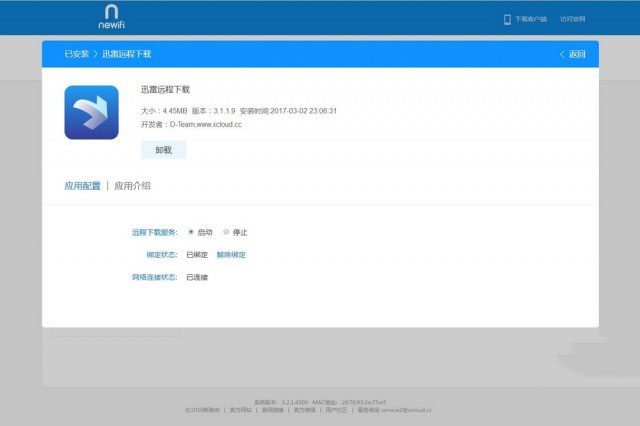This screenshot has height=426, width=640.
Task: Click the back arrow chevron beside 返回
Action: (562, 54)
